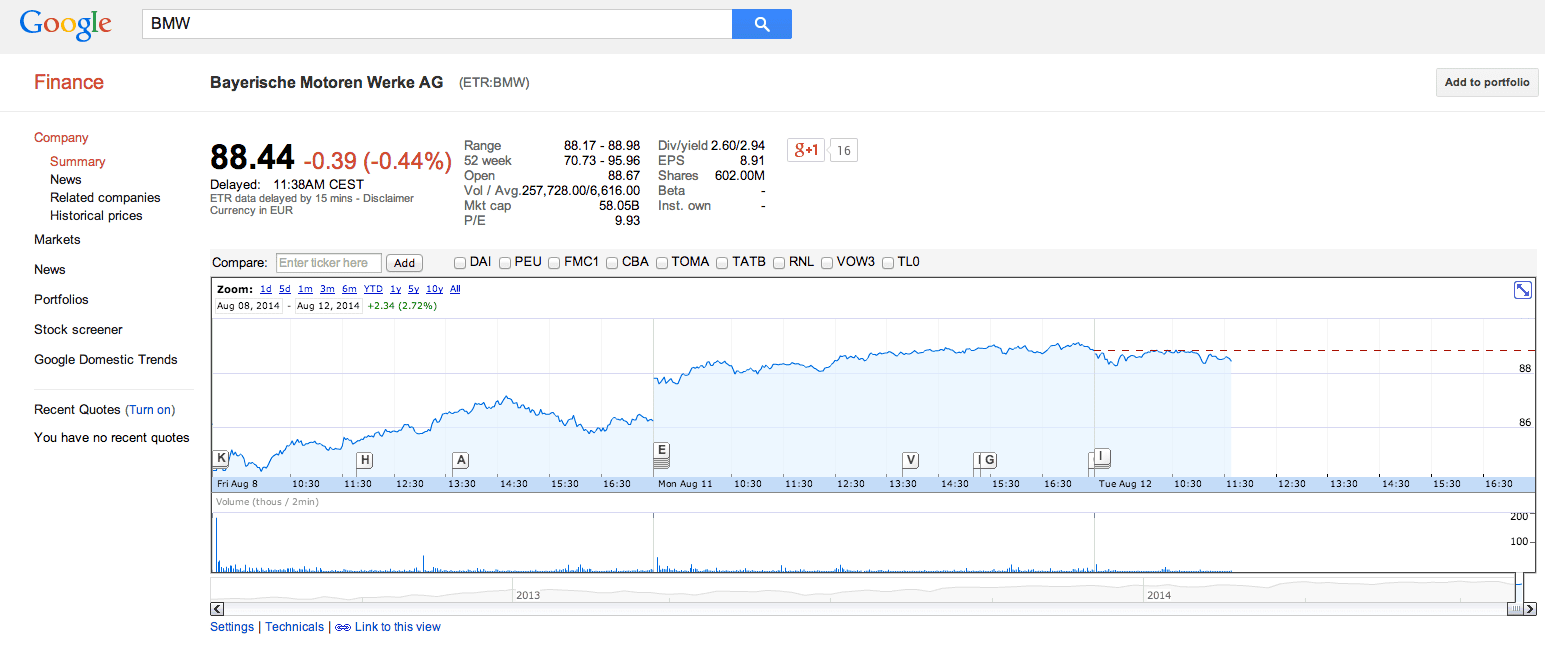Click the g+1 share button
The width and height of the screenshot is (1545, 646).
point(806,150)
